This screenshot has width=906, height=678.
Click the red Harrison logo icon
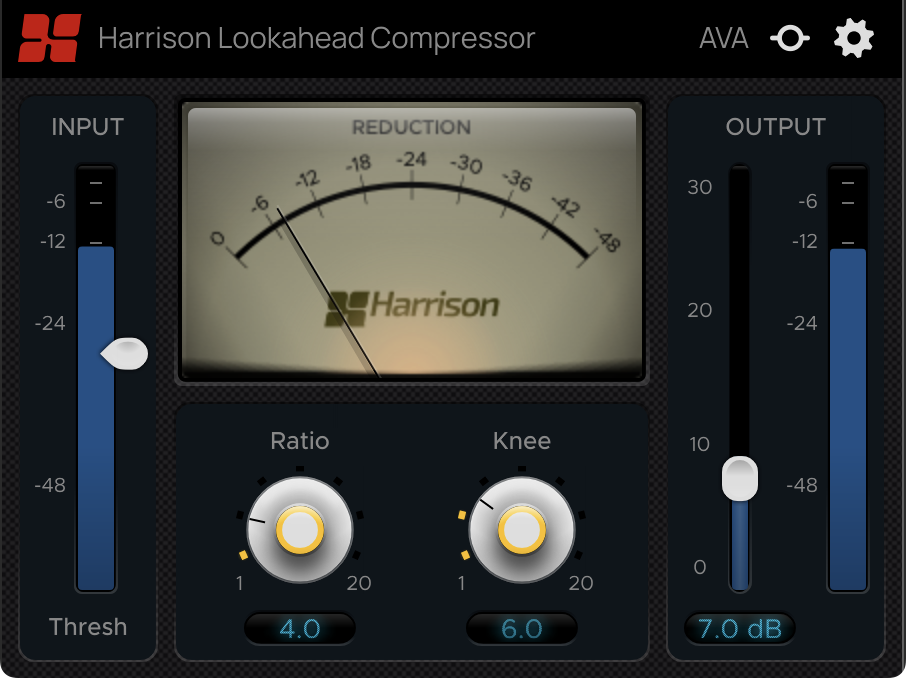tap(50, 38)
